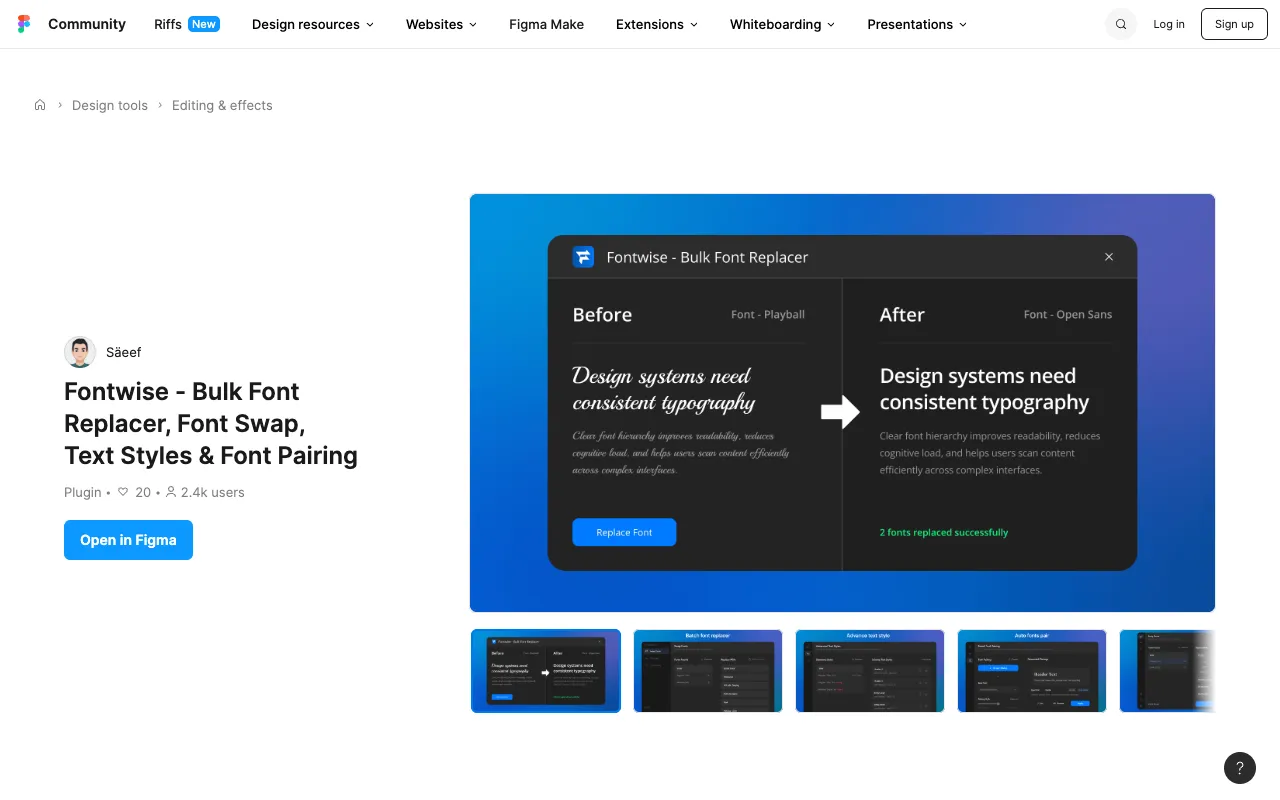Click the Community header link
The width and height of the screenshot is (1280, 800).
click(87, 24)
